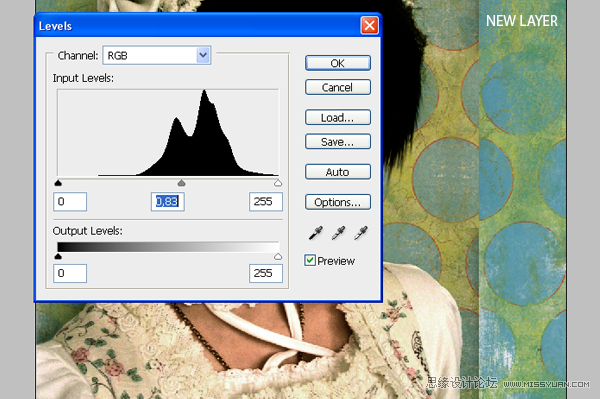This screenshot has height=399, width=600.
Task: Click the input black point slider
Action: point(58,183)
